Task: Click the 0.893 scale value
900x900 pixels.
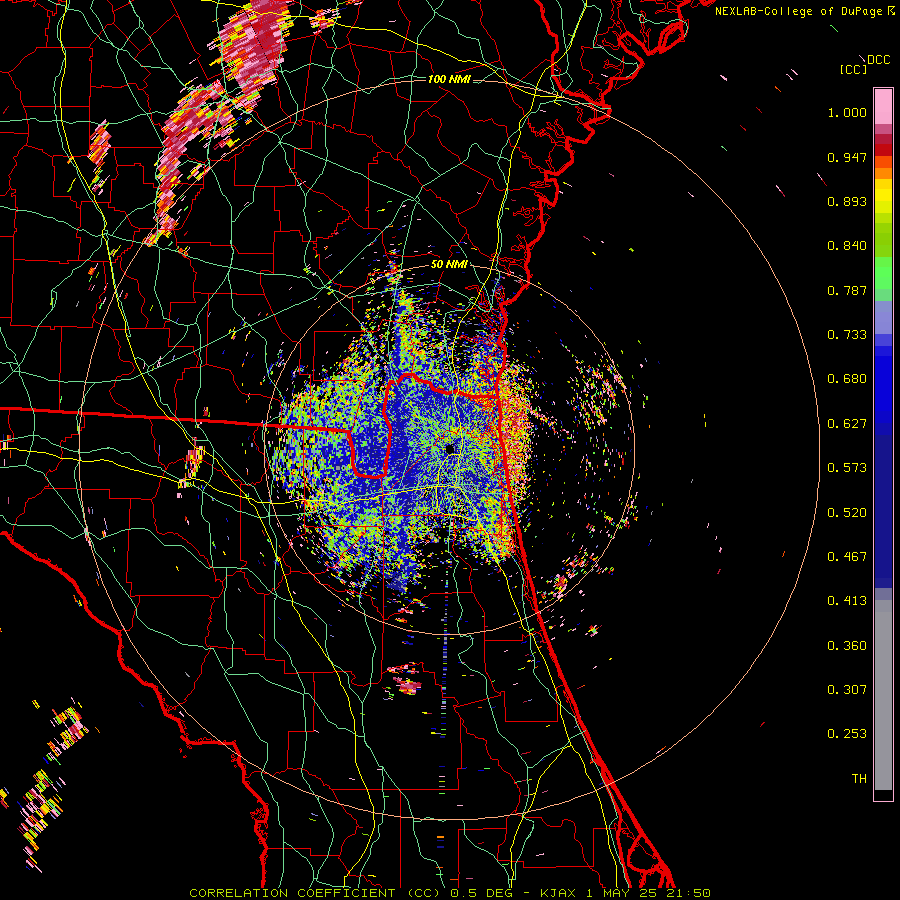Action: tap(847, 201)
